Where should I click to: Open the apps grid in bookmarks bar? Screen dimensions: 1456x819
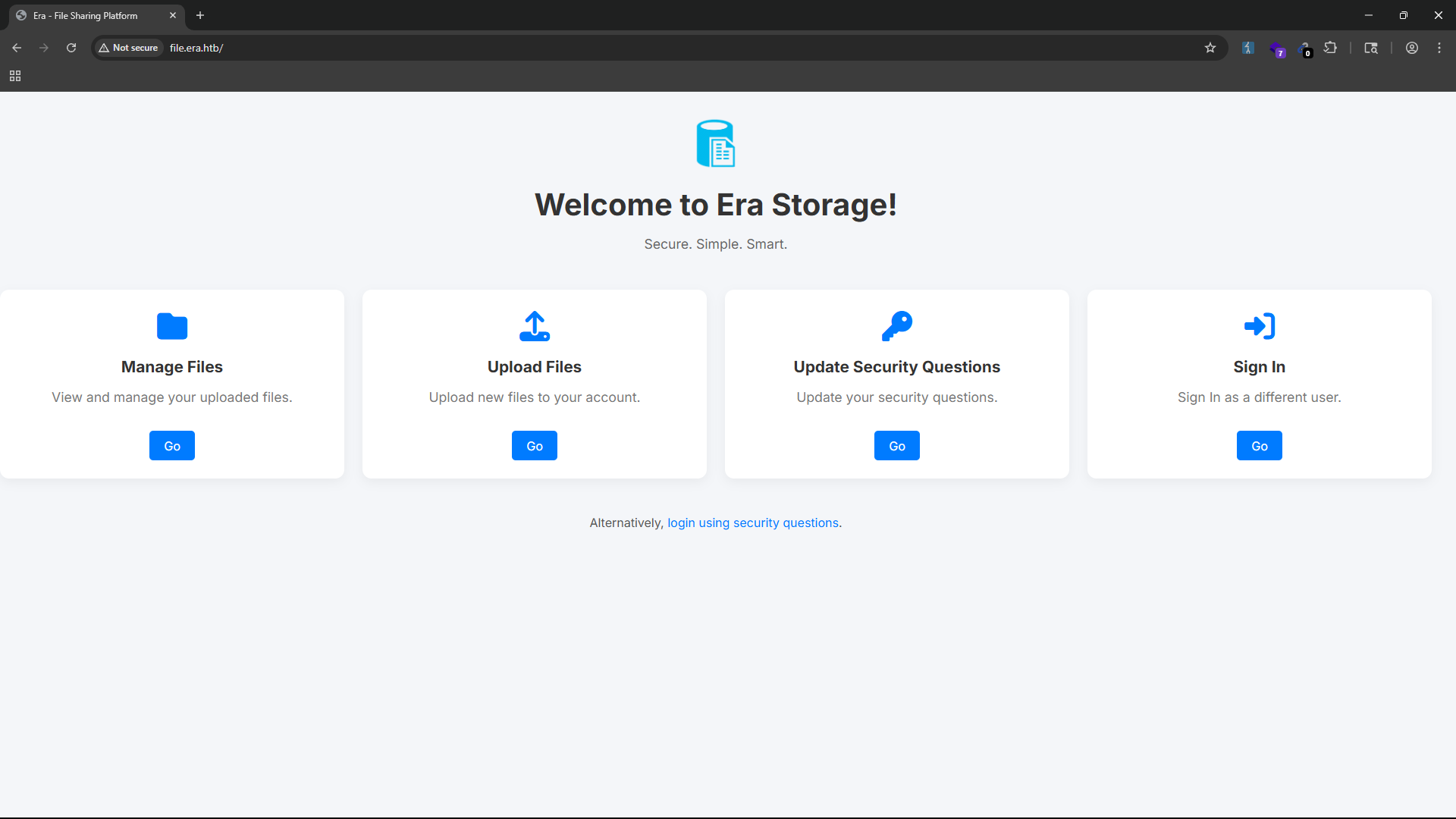pos(15,76)
